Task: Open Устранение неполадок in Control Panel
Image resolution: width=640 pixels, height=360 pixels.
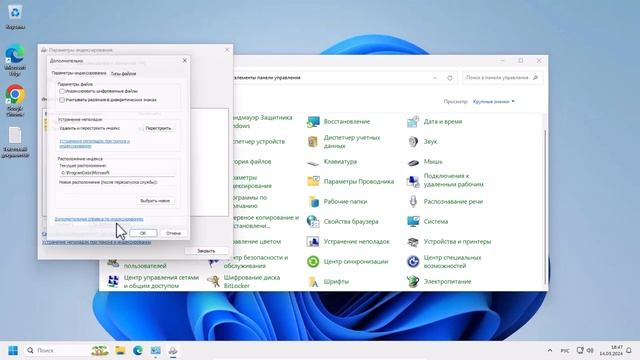Action: (x=348, y=242)
